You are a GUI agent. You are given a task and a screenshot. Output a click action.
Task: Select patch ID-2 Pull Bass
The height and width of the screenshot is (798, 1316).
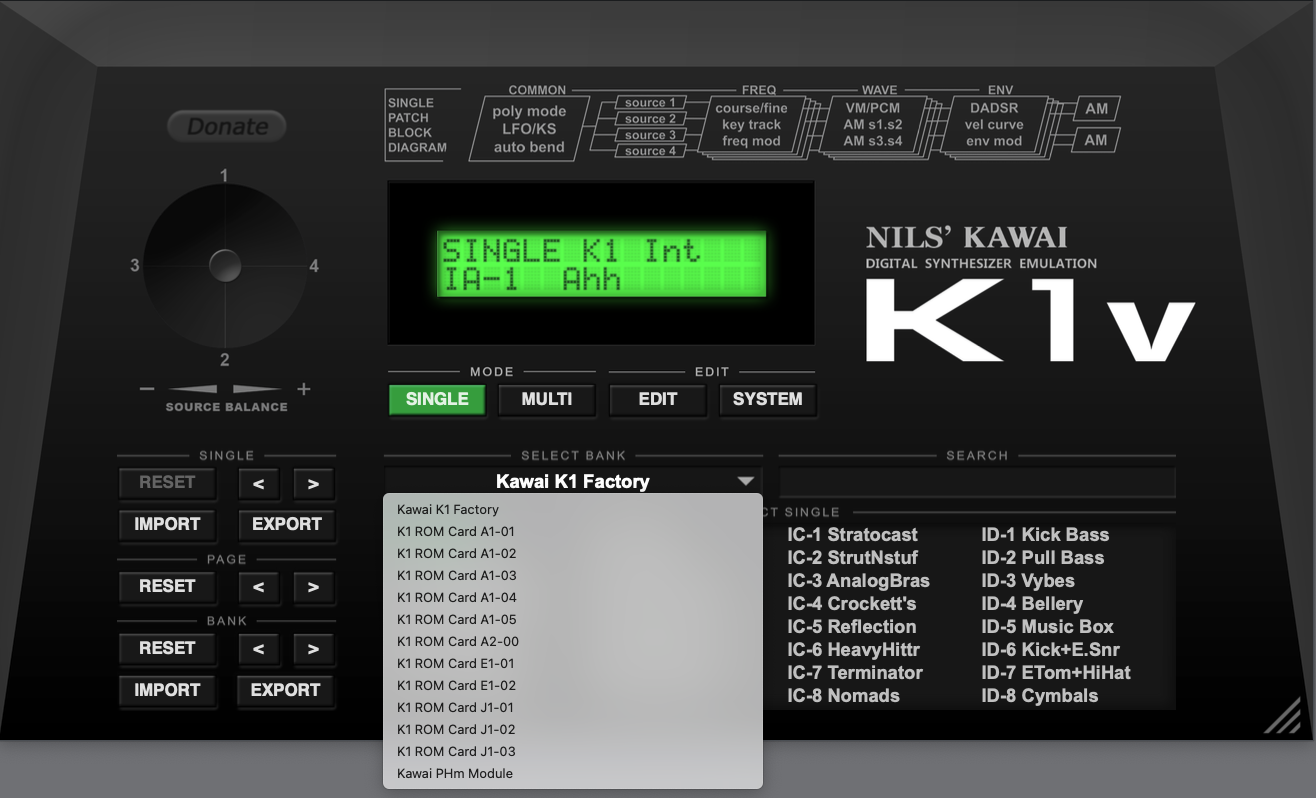(1043, 558)
